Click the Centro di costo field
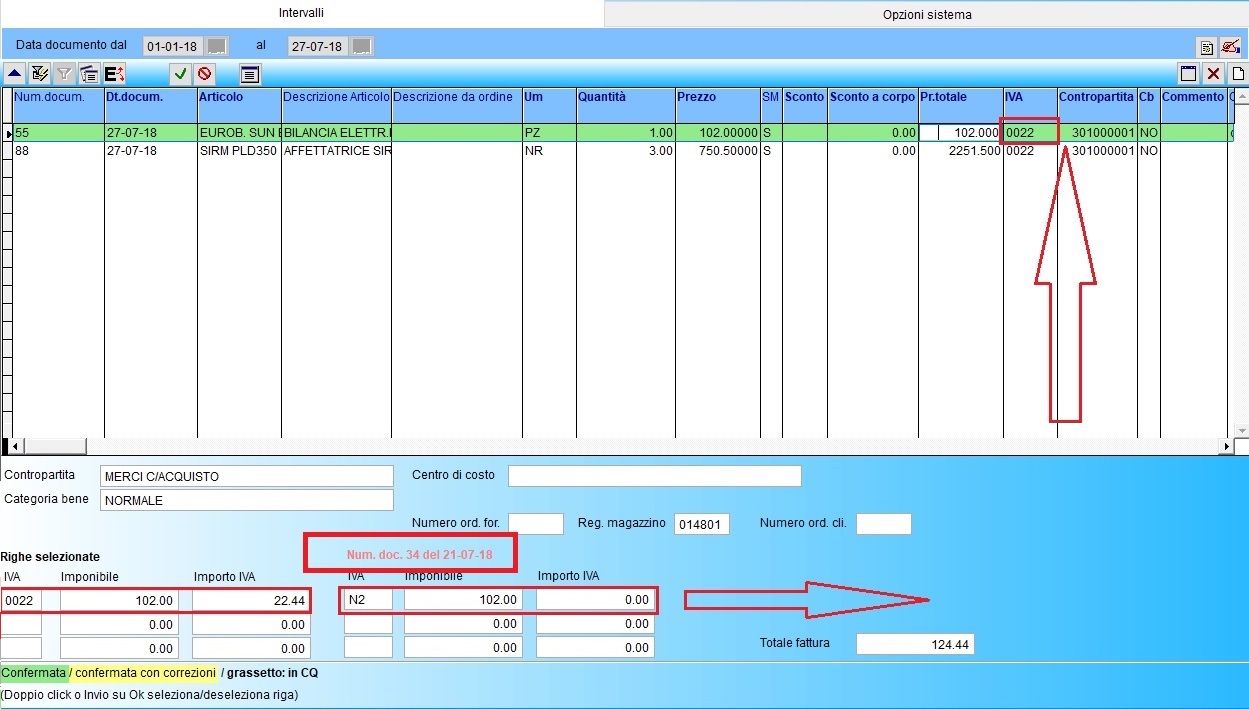This screenshot has height=709, width=1249. 654,476
